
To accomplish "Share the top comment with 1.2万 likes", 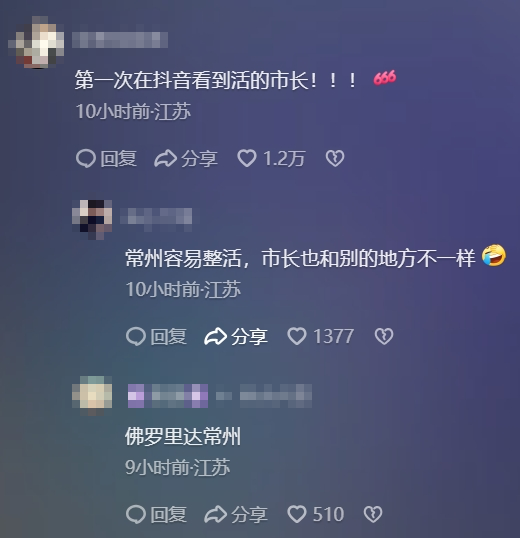I will [x=186, y=159].
